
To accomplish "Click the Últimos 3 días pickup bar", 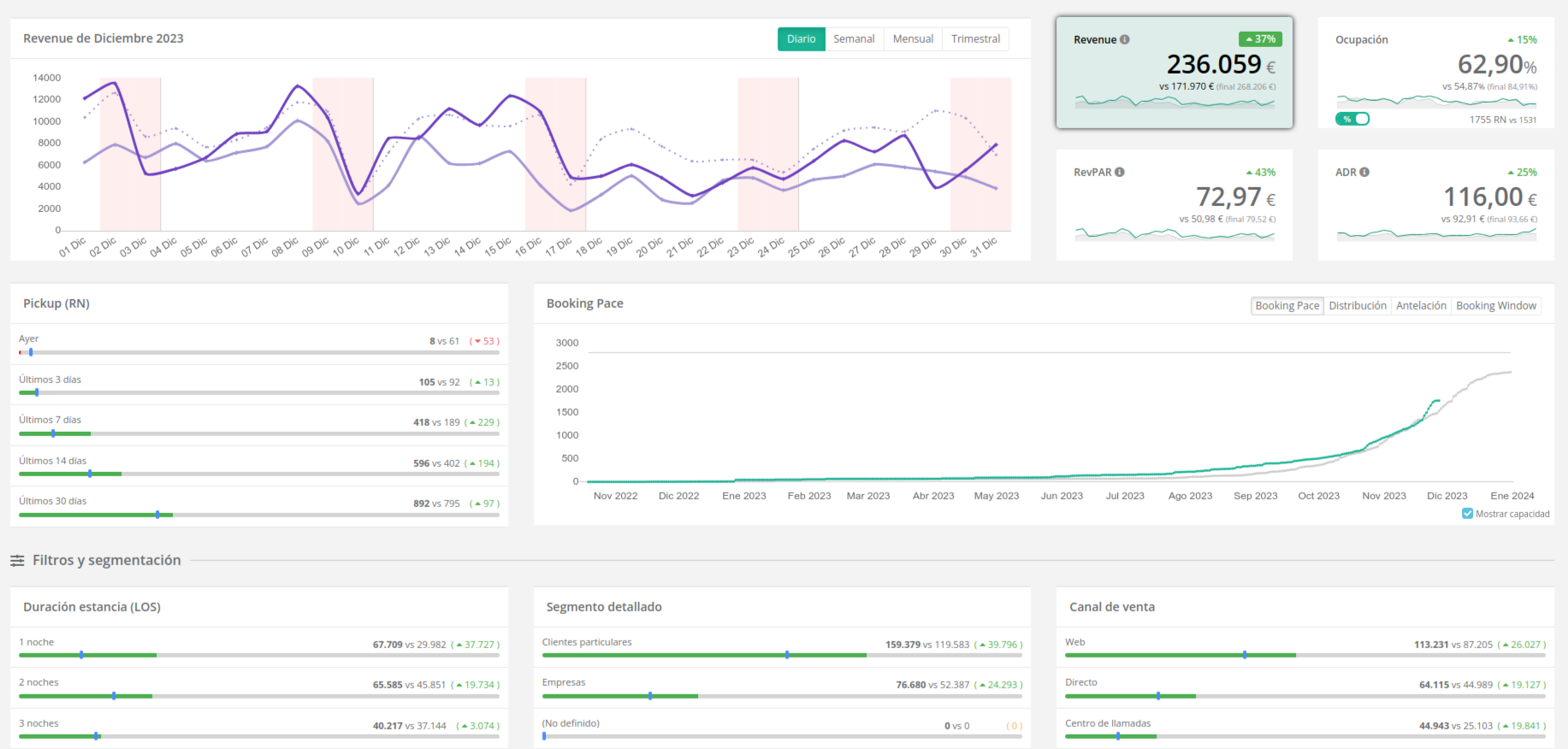I will click(259, 392).
